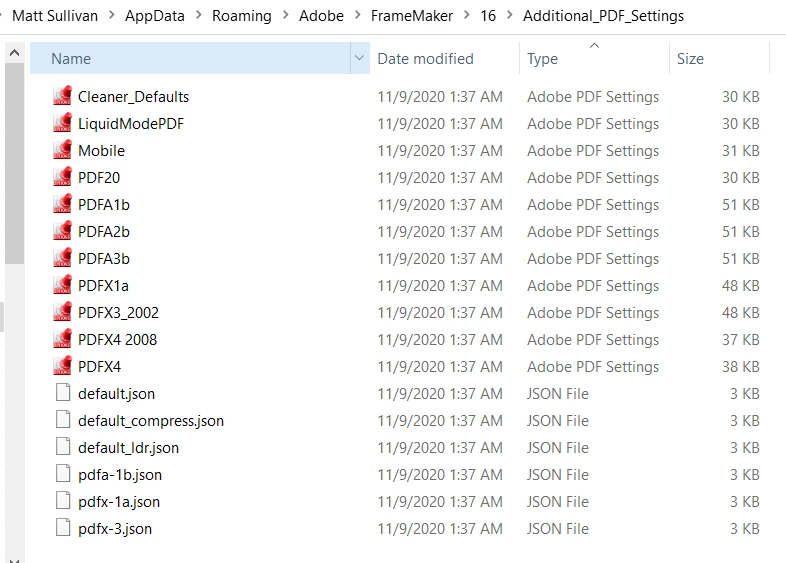The height and width of the screenshot is (563, 786).
Task: Select the PDFA2b file name
Action: click(104, 232)
